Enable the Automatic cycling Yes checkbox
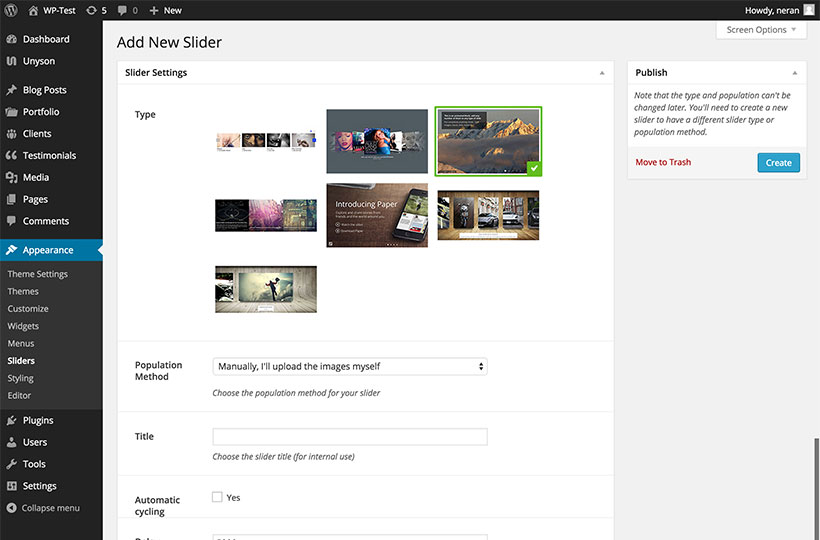This screenshot has width=820, height=540. coord(217,497)
